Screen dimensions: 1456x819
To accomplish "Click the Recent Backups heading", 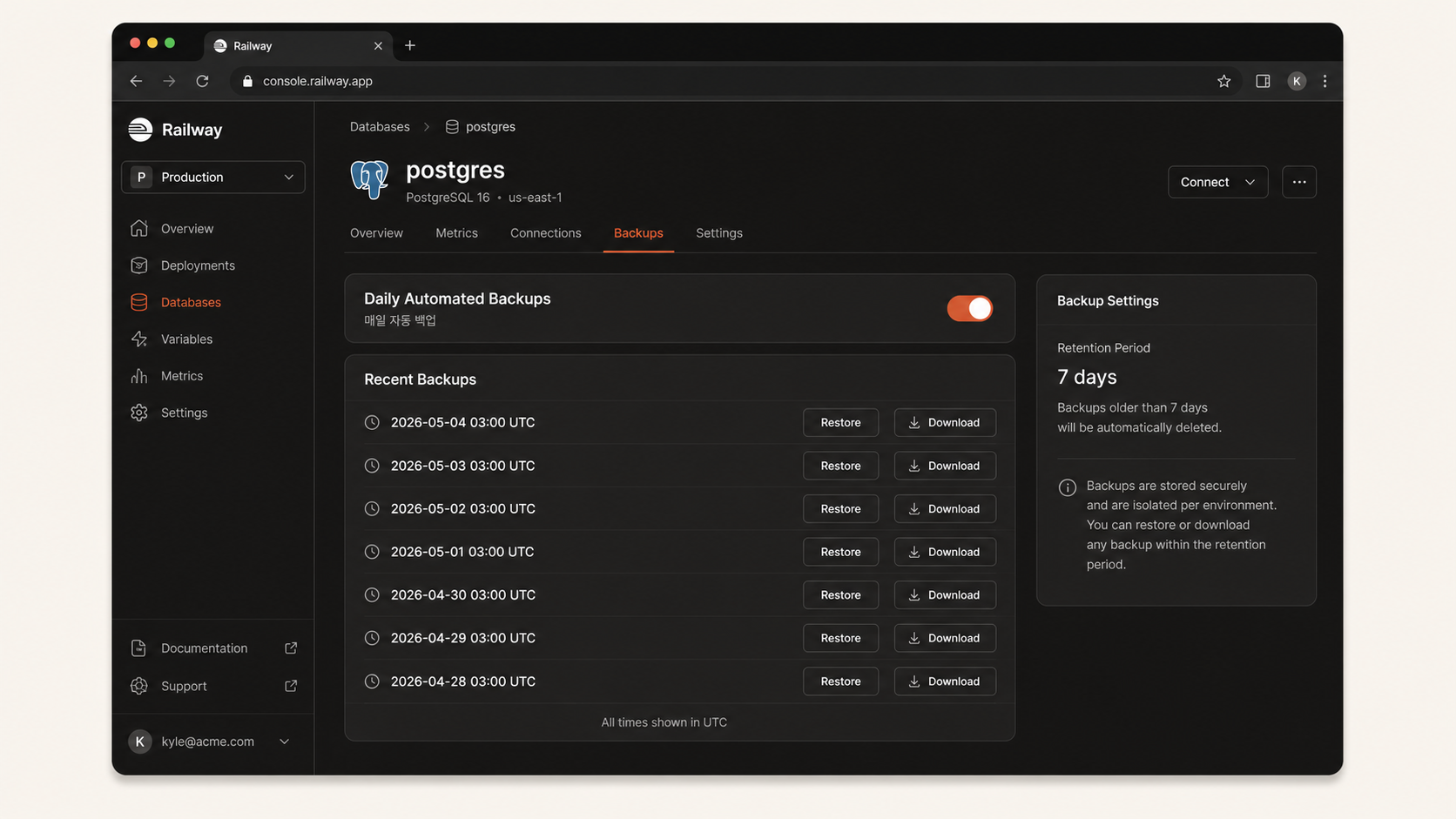I will click(x=420, y=379).
